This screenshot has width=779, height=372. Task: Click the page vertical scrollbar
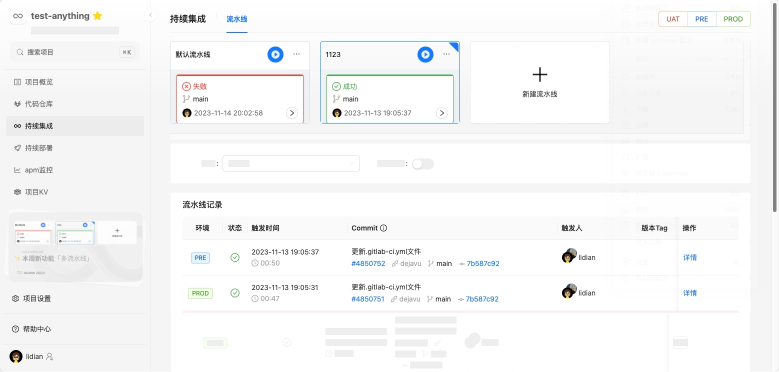coord(775,106)
